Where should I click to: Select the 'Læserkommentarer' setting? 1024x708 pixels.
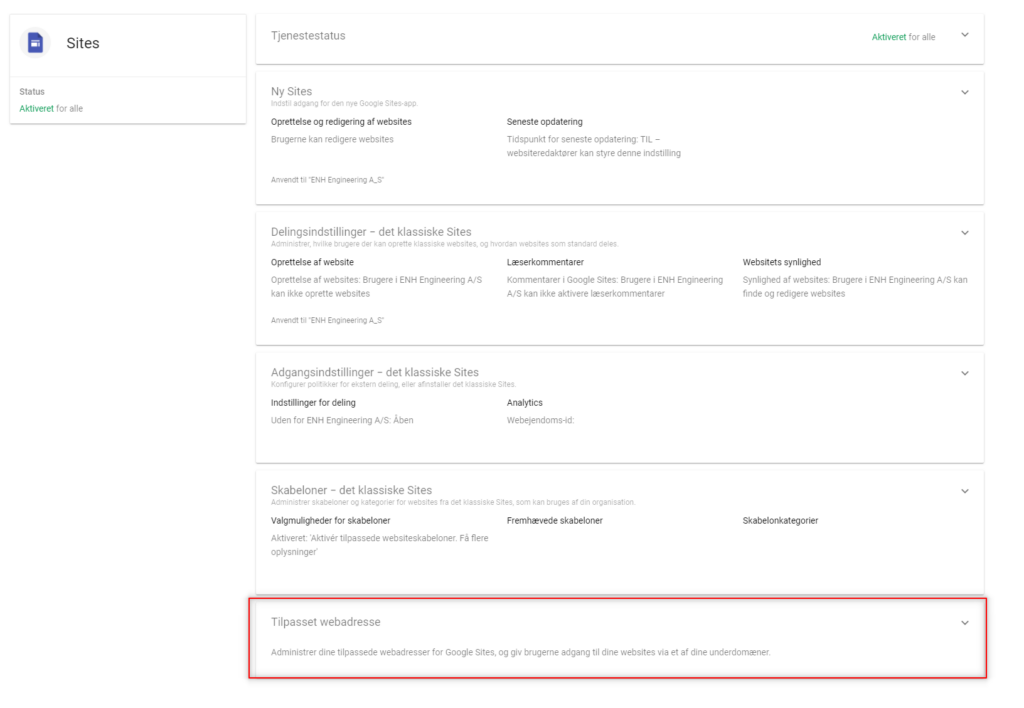click(545, 262)
